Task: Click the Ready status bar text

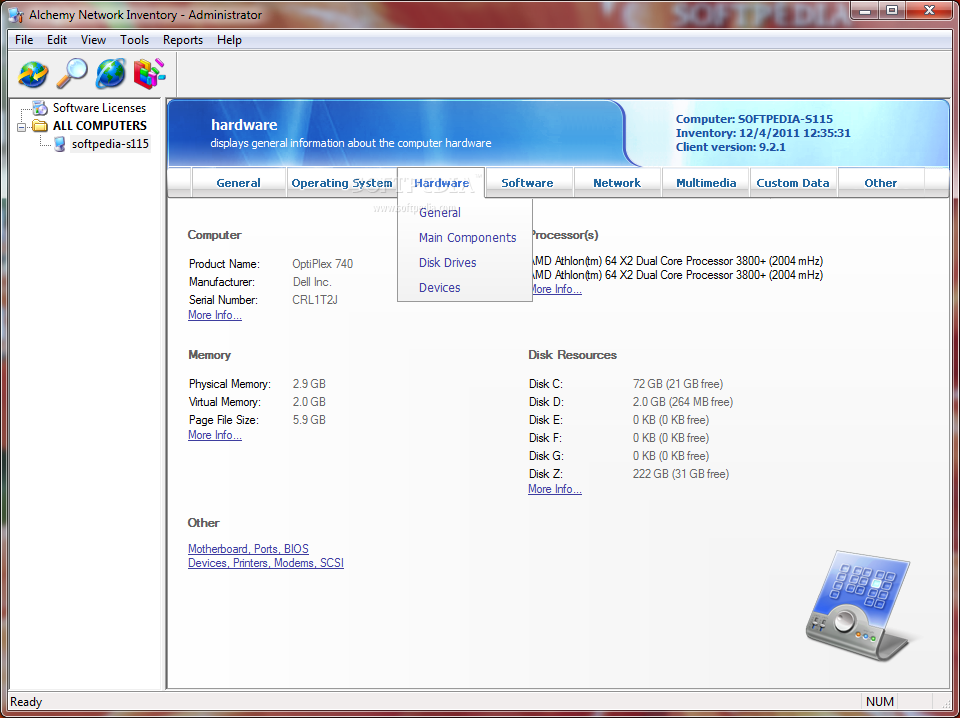Action: click(26, 702)
